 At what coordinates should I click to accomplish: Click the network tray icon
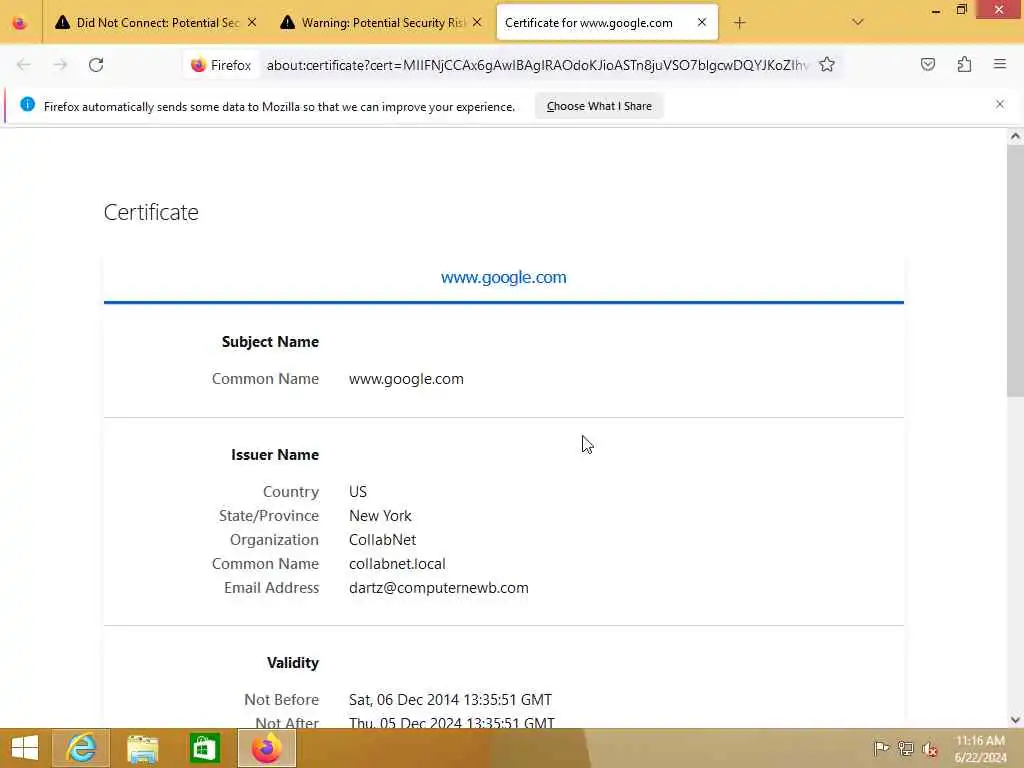point(905,748)
